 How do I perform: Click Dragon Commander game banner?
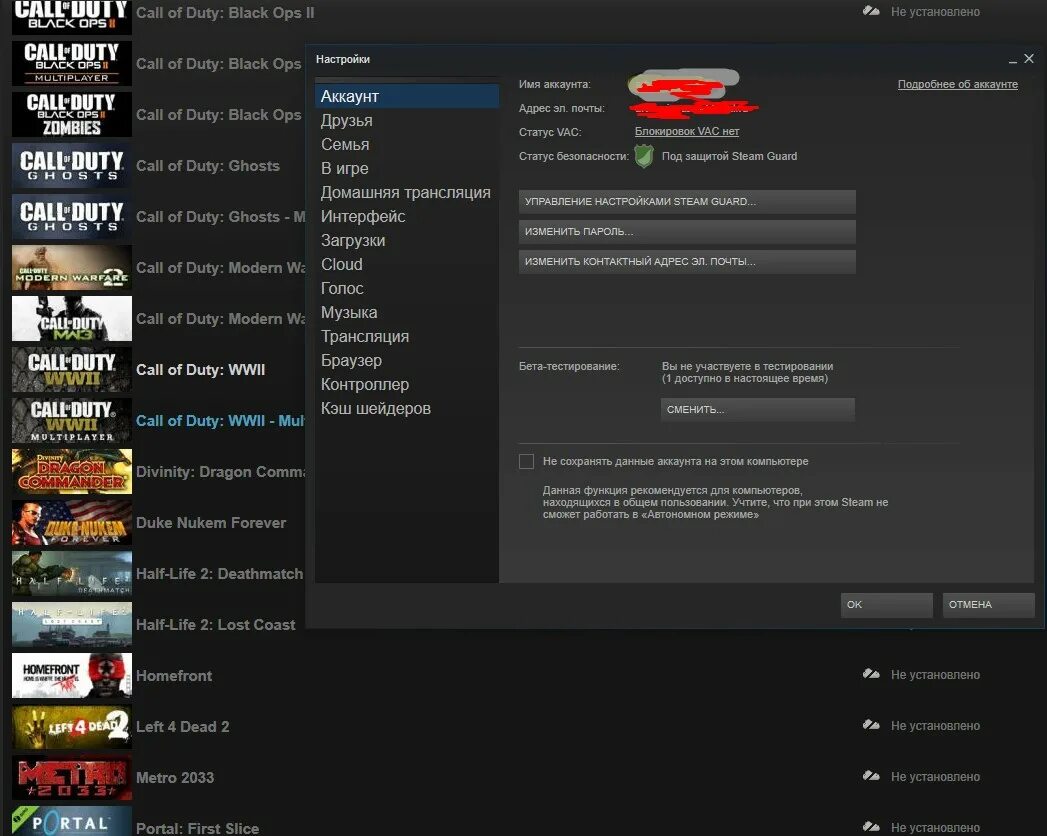72,471
